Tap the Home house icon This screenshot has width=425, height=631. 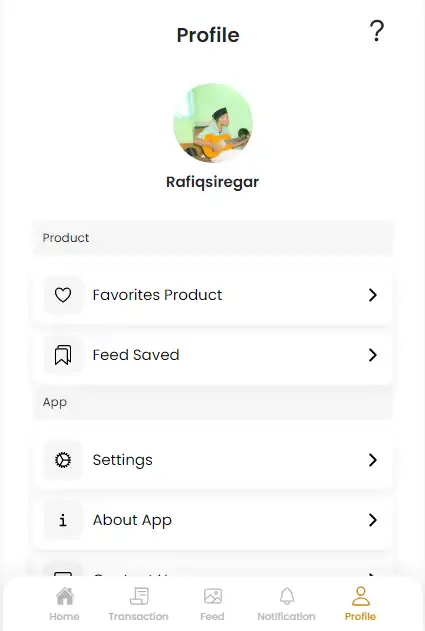point(64,596)
